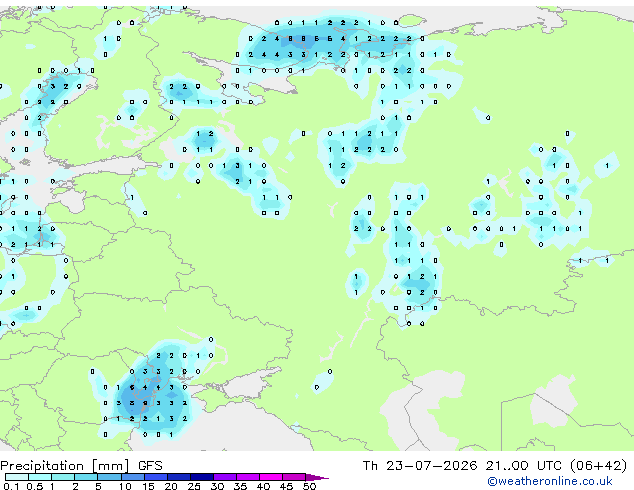Click the "GFS" model label
This screenshot has width=634, height=490.
pos(150,466)
